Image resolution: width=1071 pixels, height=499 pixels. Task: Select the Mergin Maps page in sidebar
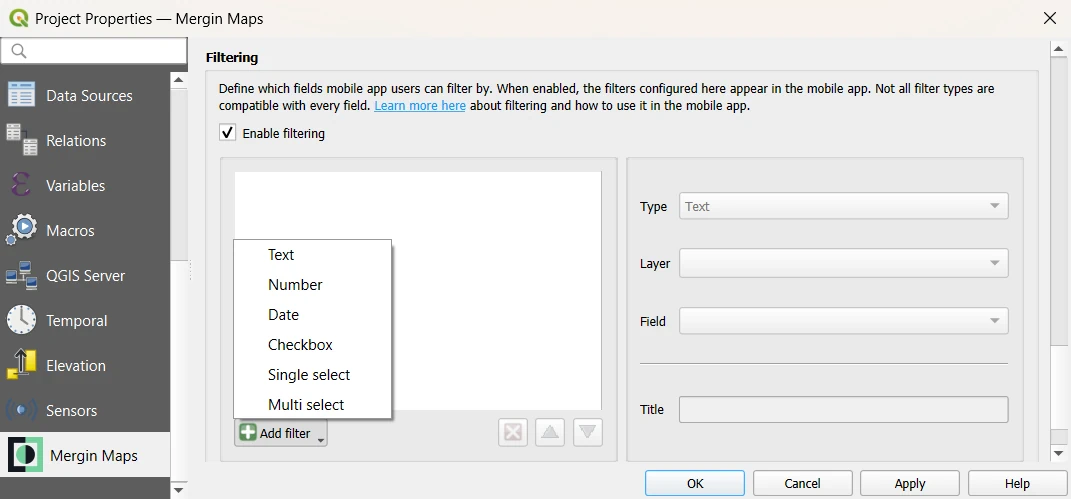coord(85,455)
